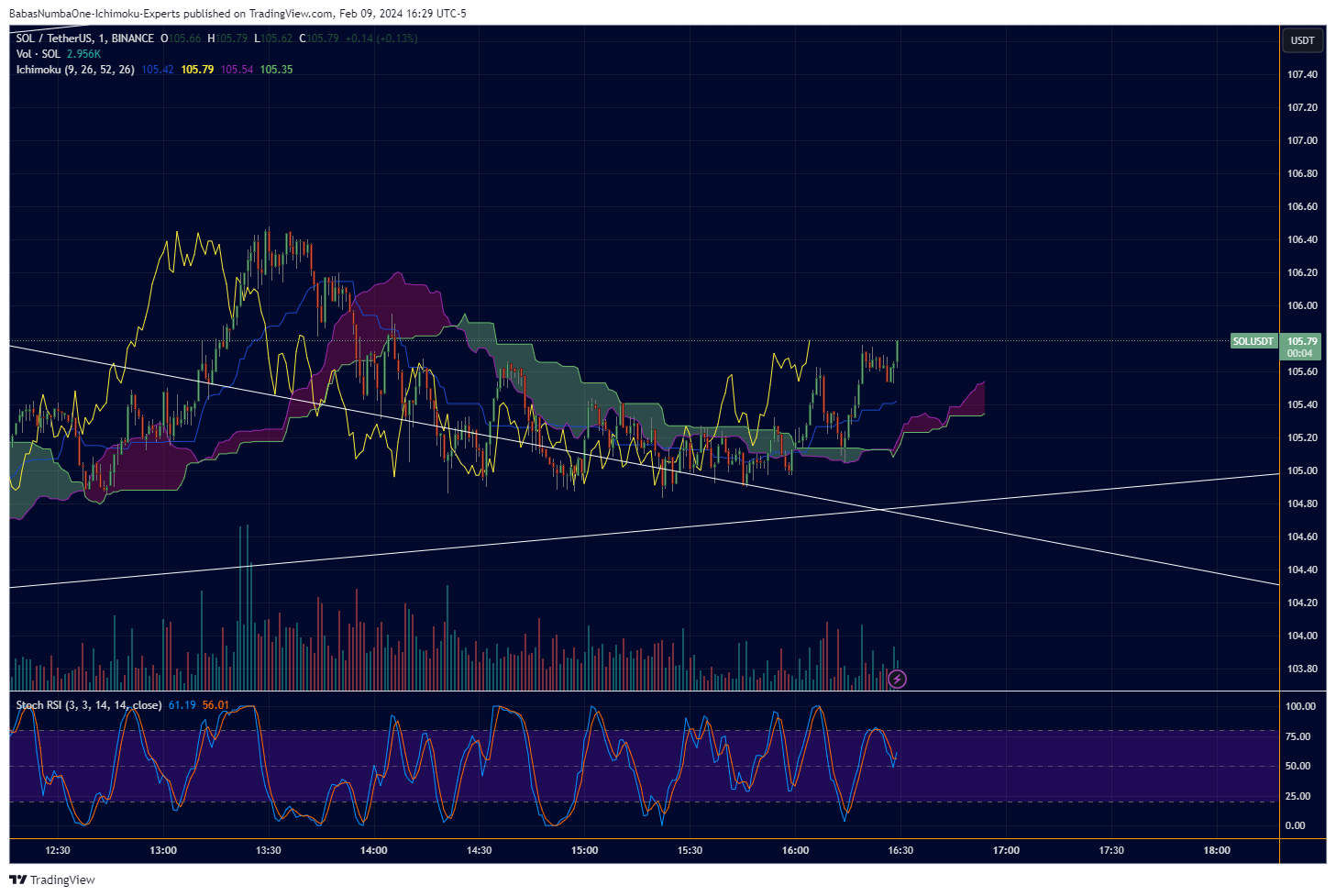Click the 0.00 Stoch RSI scale label
Viewport: 1336px width, 896px height.
(1295, 825)
